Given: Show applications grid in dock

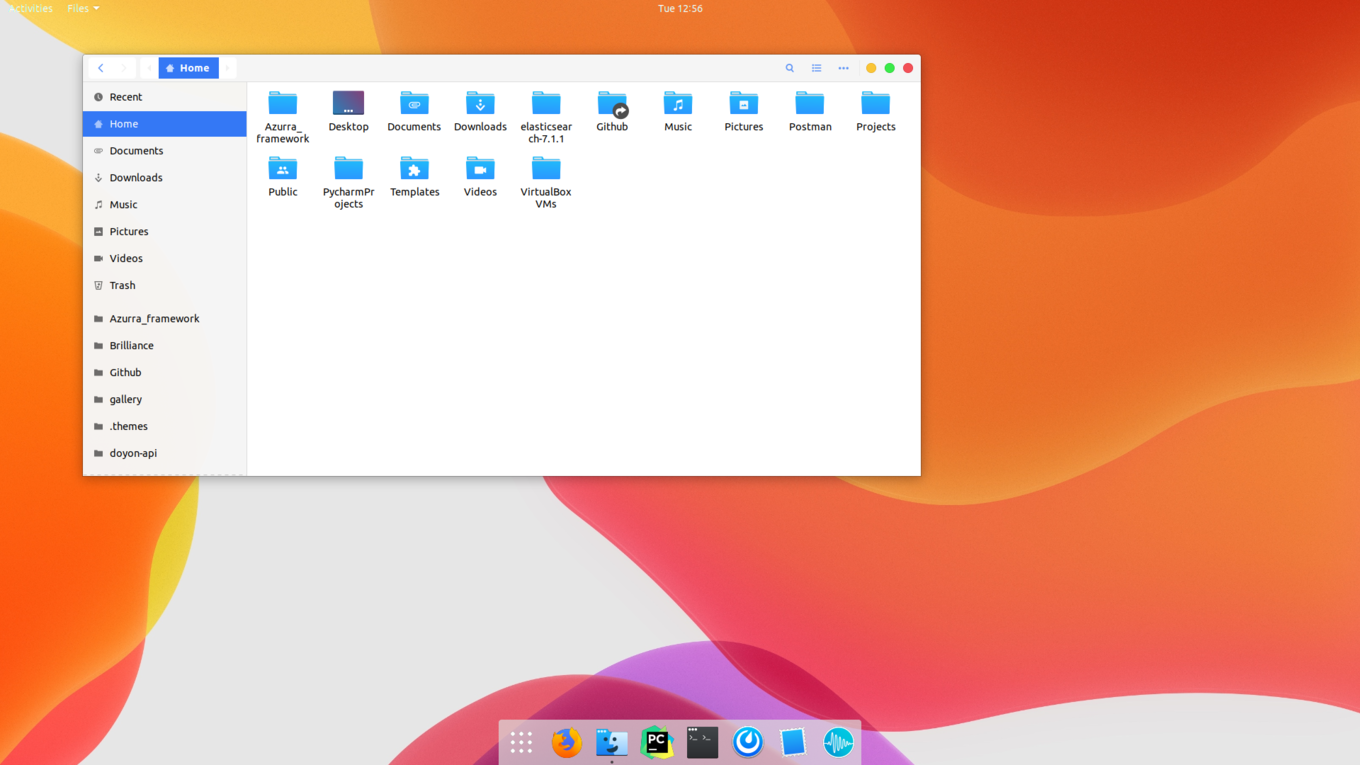Looking at the screenshot, I should point(521,742).
